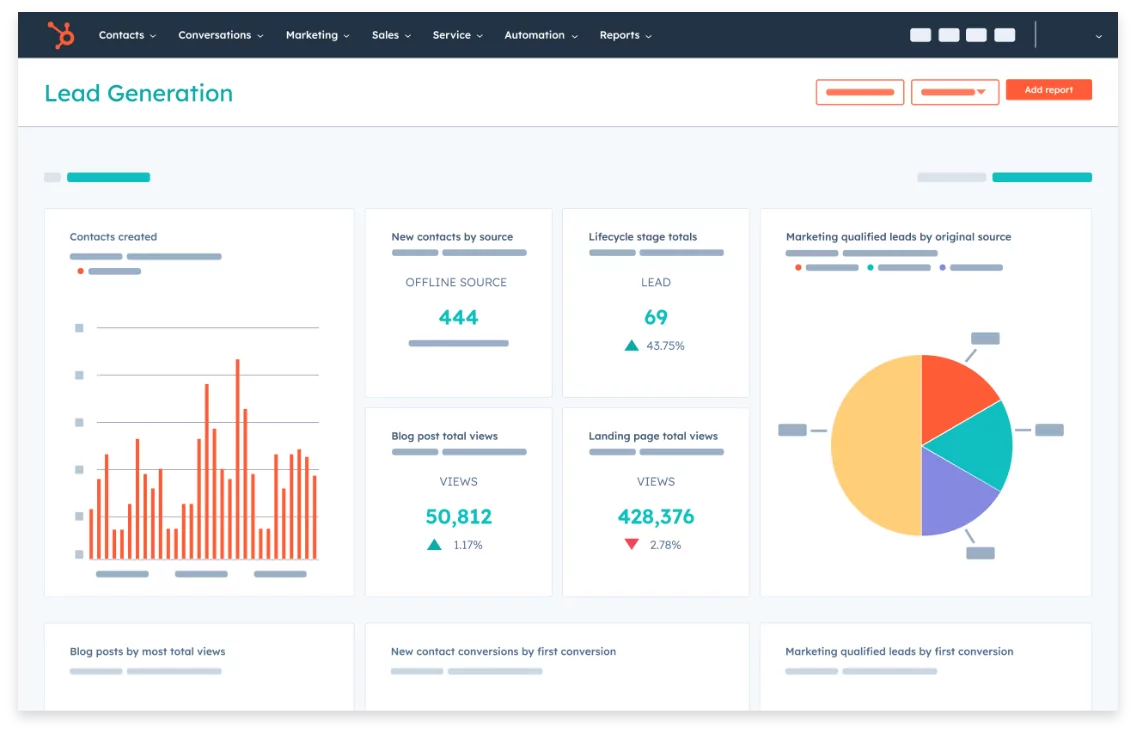Screen dimensions: 1136x735
Task: Open the account chevron at top right
Action: click(1098, 35)
